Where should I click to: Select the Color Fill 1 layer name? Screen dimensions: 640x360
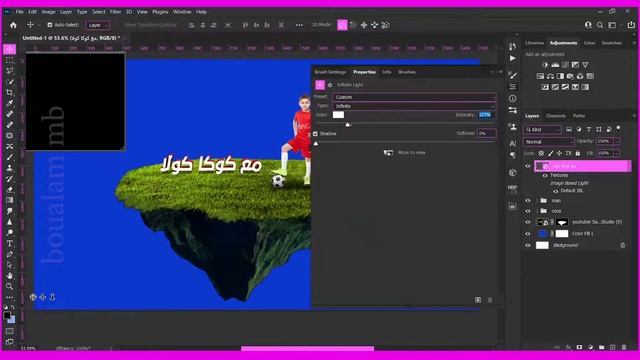point(582,234)
